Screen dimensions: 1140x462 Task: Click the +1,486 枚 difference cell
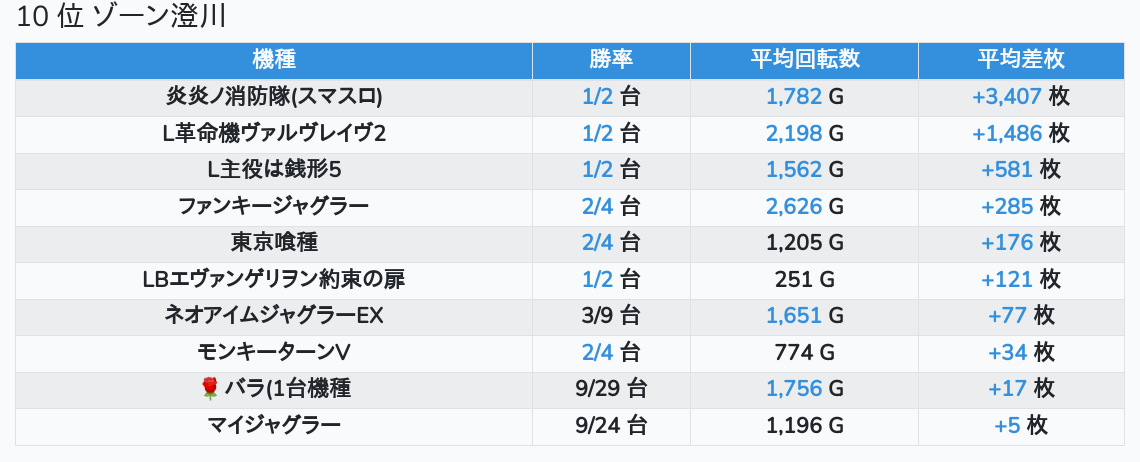(1020, 134)
